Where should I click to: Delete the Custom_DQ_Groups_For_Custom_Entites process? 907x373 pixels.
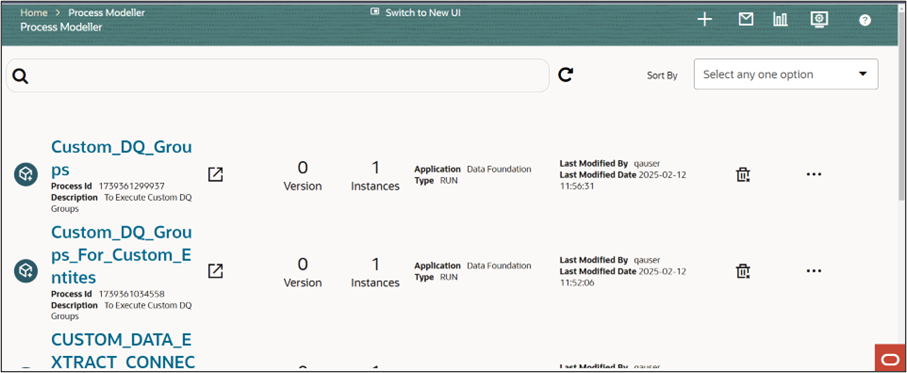[743, 271]
